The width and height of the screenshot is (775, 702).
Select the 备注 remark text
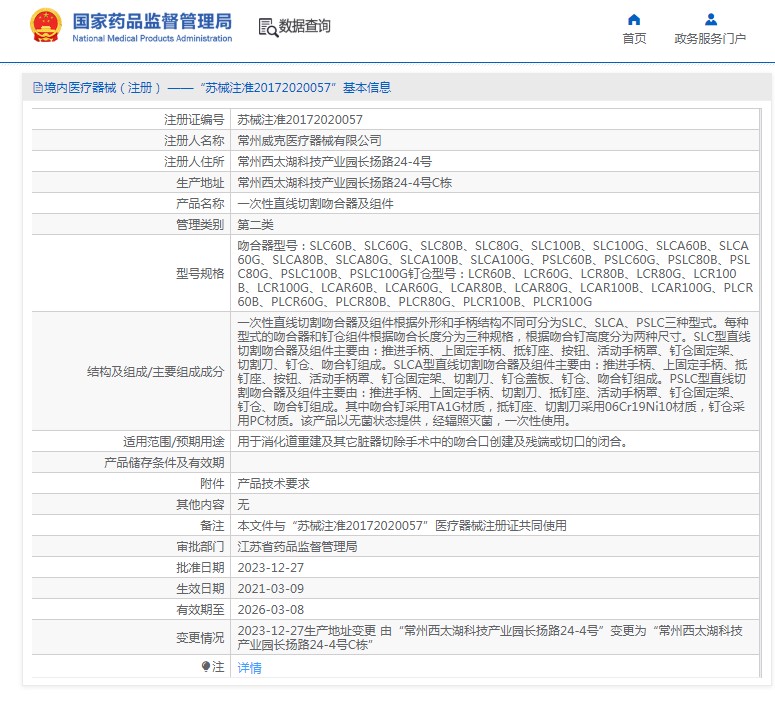(402, 526)
